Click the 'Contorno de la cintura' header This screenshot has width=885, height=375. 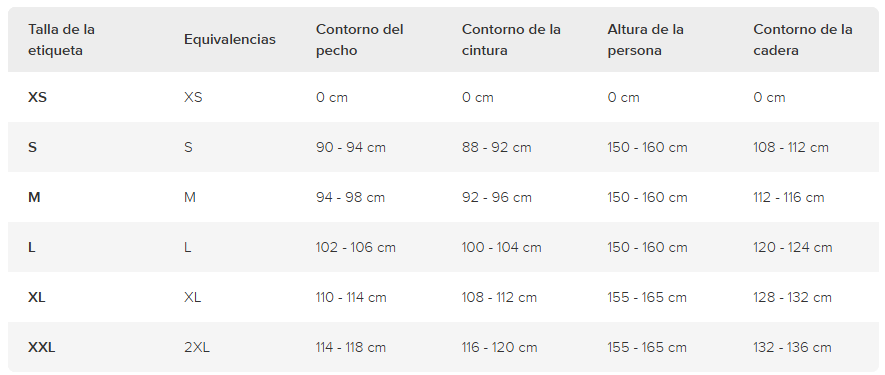click(x=511, y=40)
